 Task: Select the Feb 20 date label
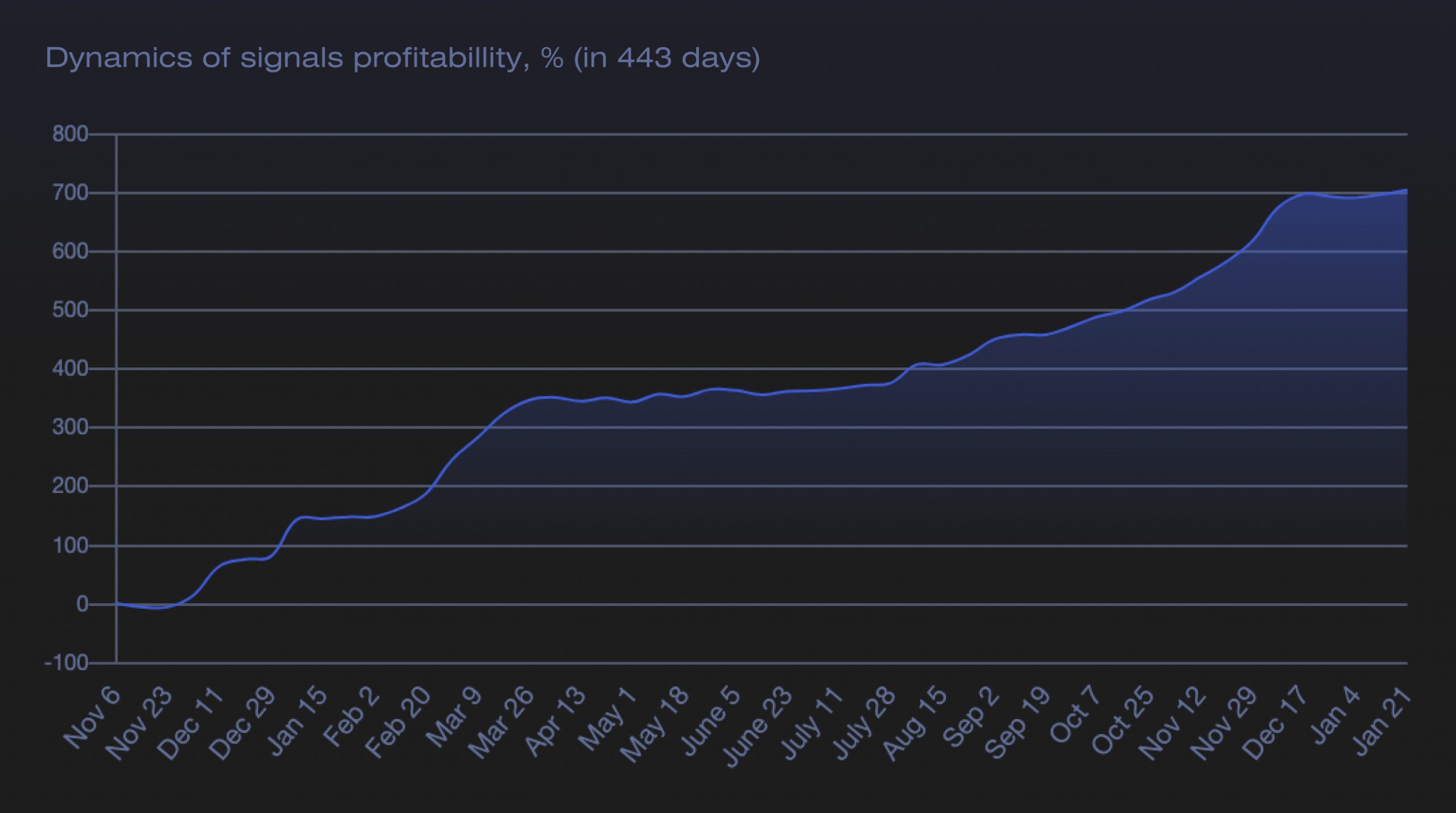[398, 723]
